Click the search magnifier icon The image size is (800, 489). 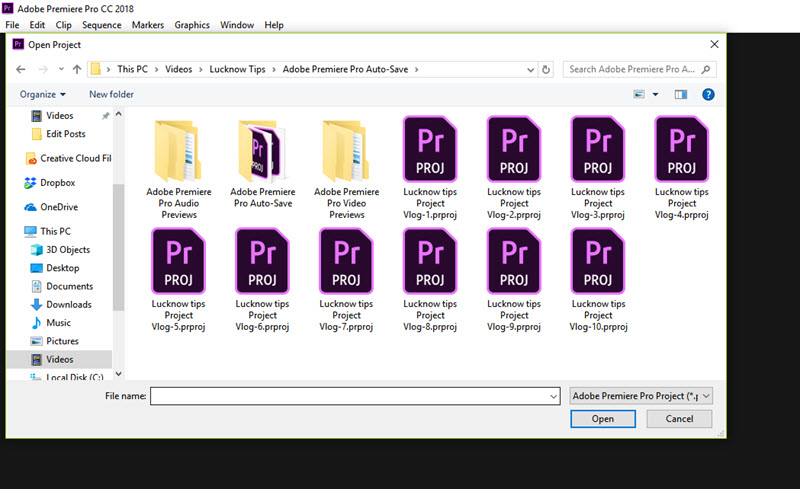[x=706, y=69]
